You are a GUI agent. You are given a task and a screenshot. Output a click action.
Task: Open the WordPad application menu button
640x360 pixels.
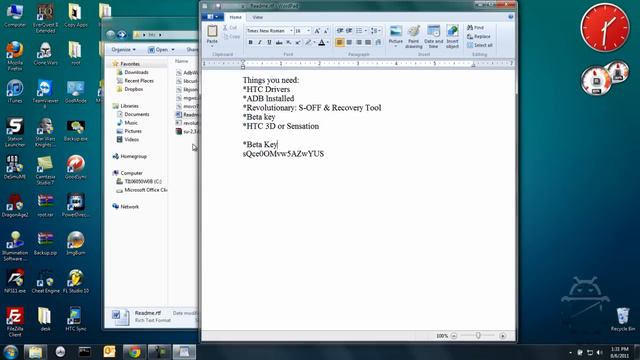tap(212, 17)
